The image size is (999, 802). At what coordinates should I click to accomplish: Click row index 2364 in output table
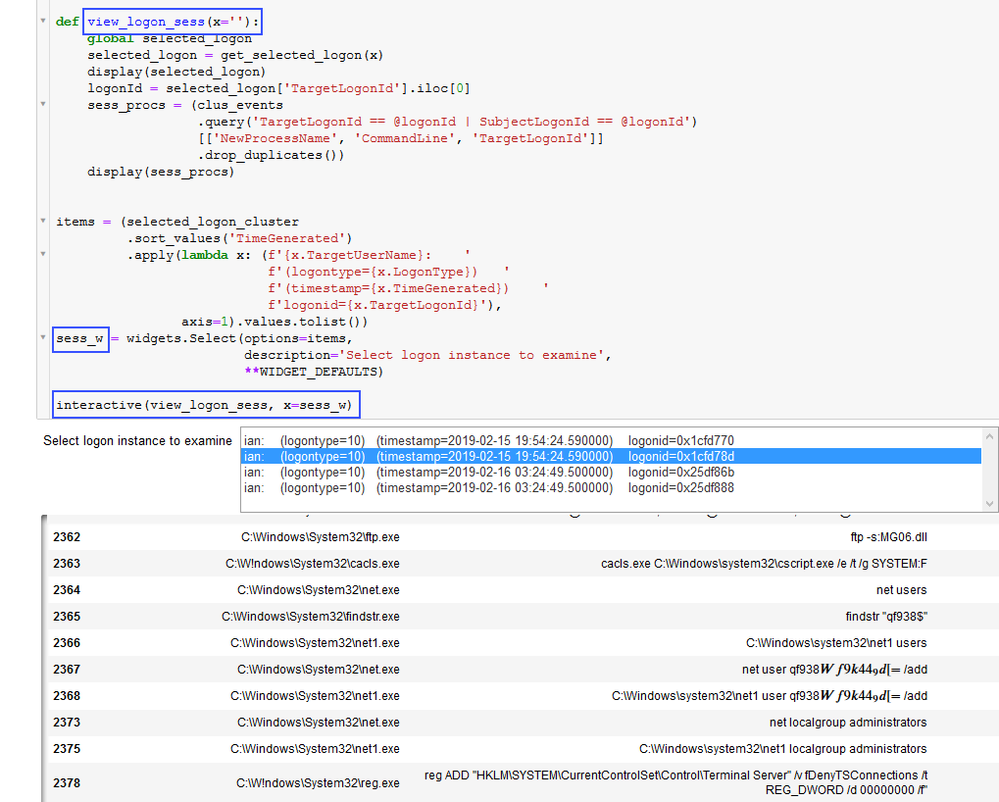[x=67, y=590]
